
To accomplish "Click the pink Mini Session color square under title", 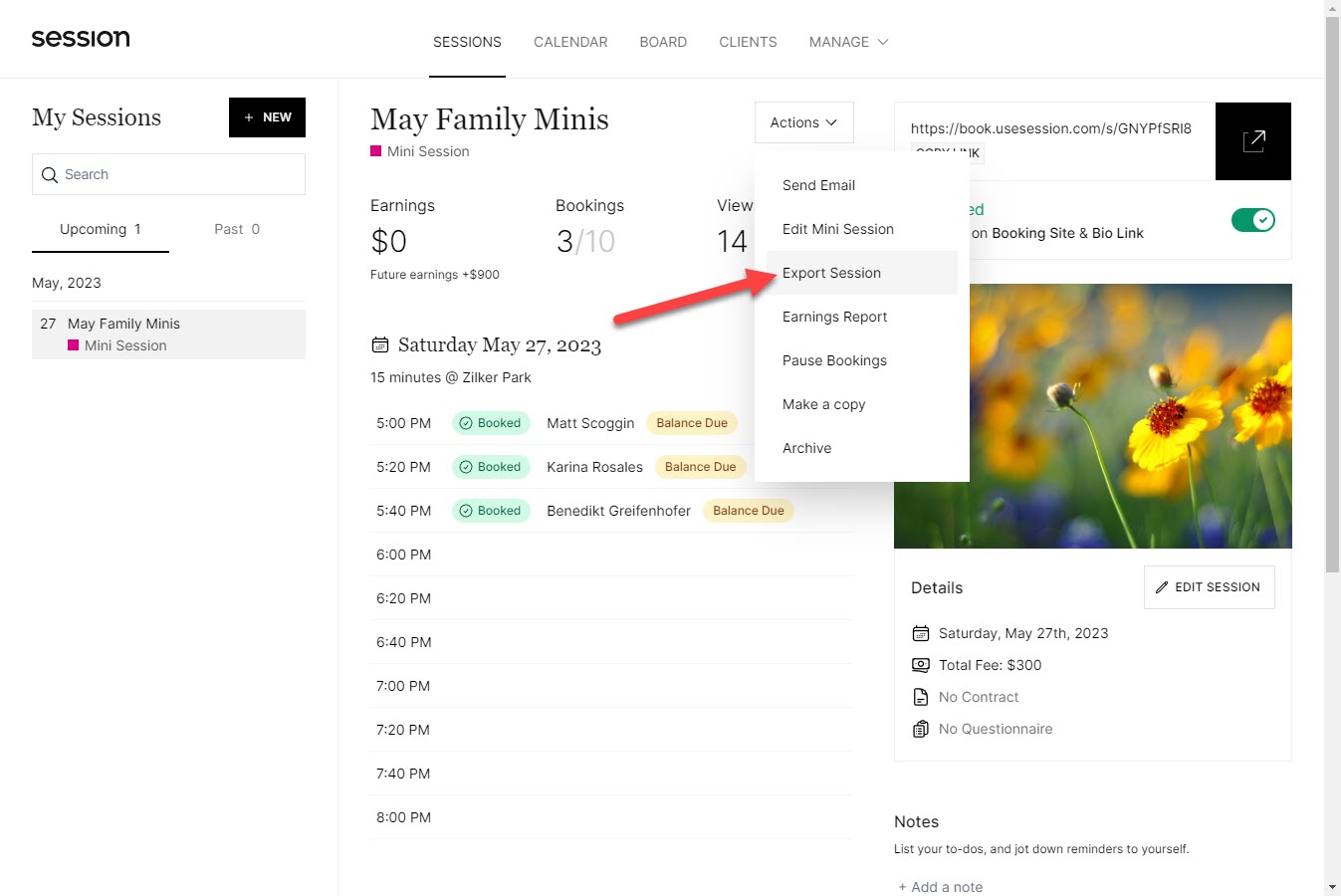I will pos(376,151).
